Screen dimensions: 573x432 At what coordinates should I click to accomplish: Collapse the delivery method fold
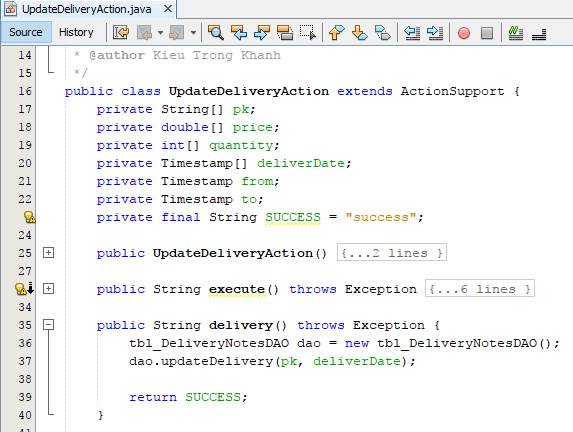(x=48, y=325)
